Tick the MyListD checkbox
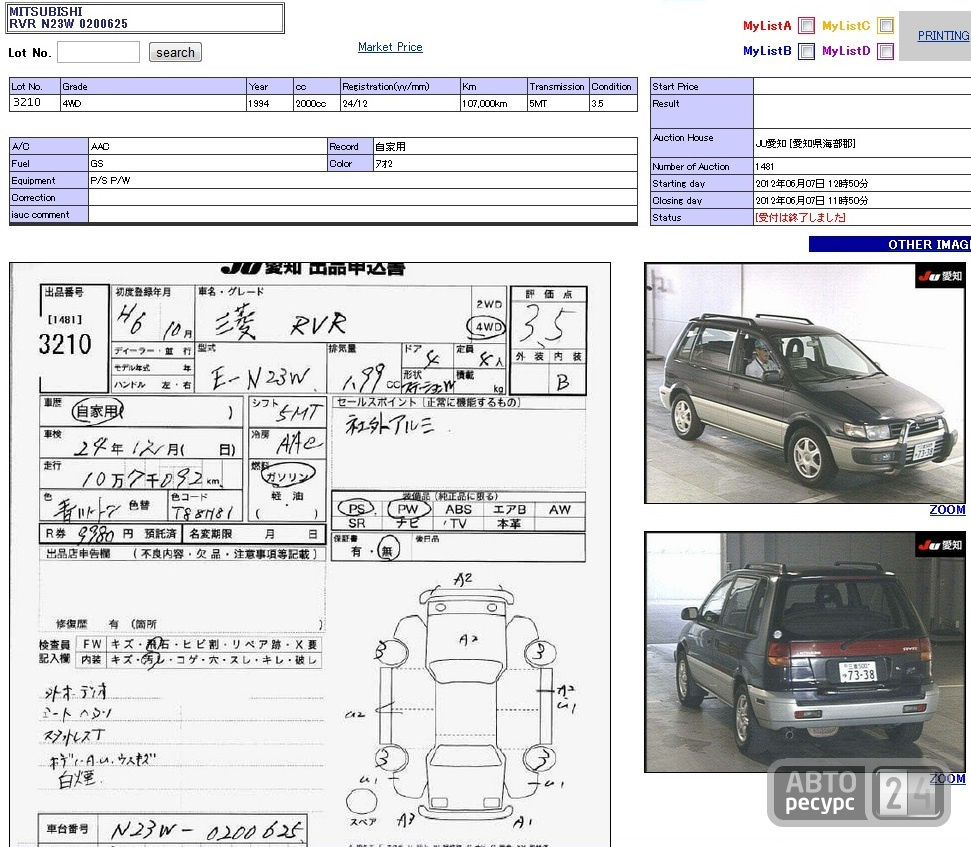This screenshot has width=971, height=847. (886, 51)
